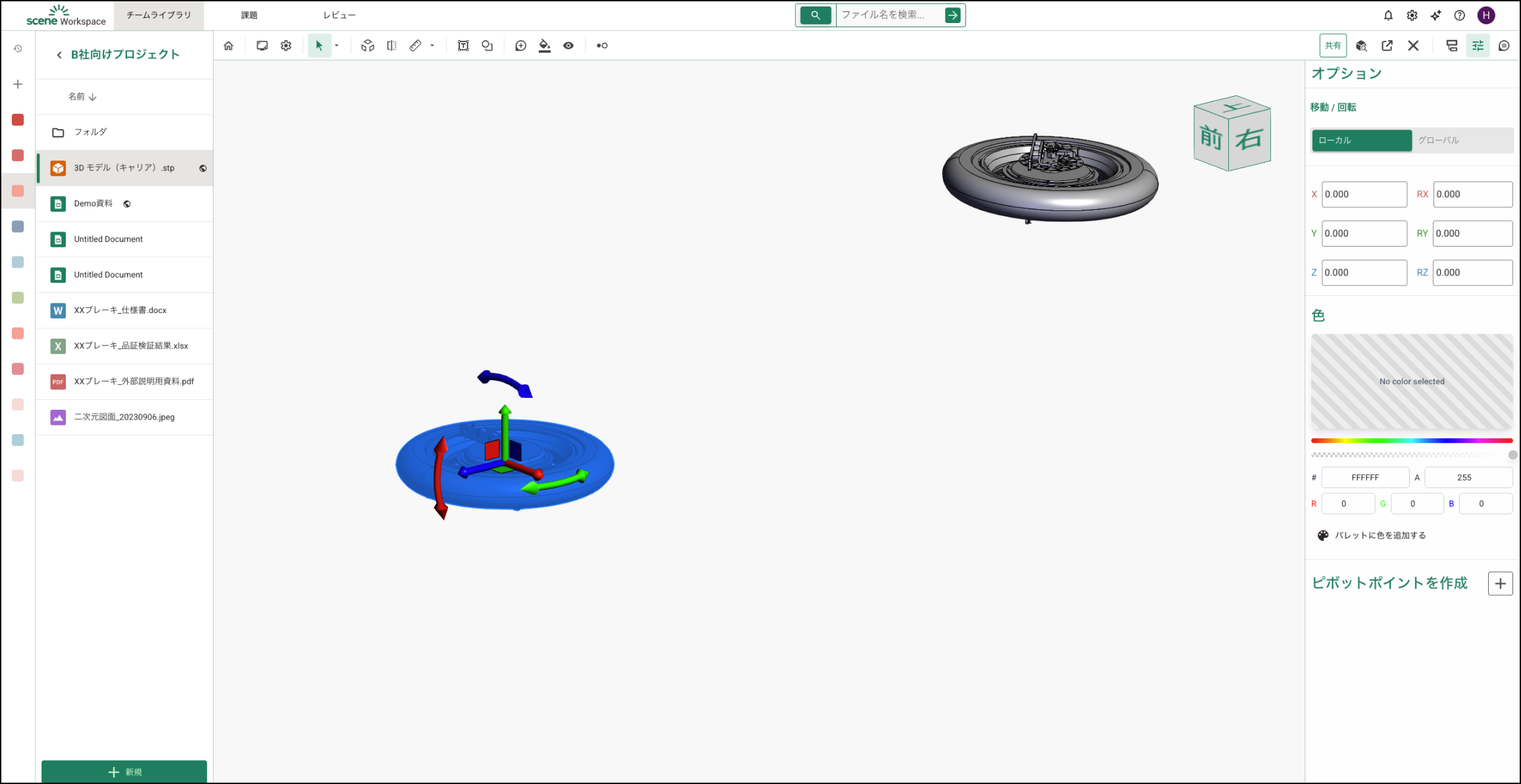
Task: Open the 課題 tab
Action: pos(249,15)
